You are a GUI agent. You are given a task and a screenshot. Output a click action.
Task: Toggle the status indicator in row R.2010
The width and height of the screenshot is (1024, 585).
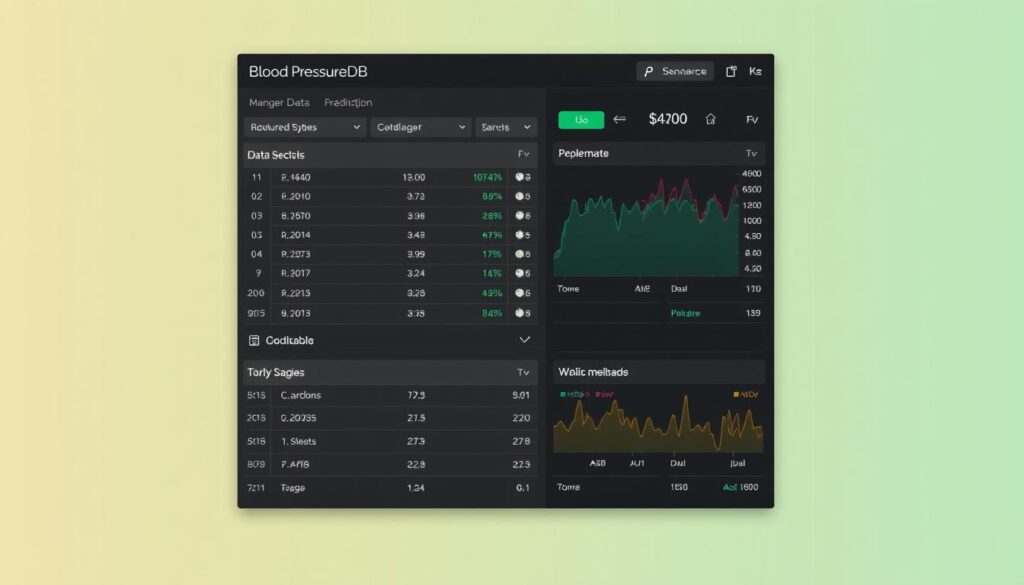point(519,196)
